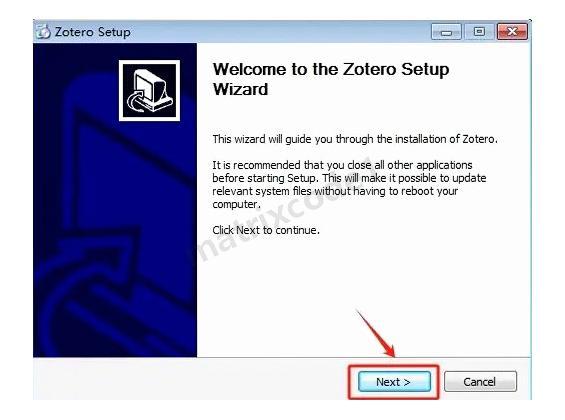The image size is (565, 420).
Task: Click the dark blue sidebar banner graphic
Action: 115,200
